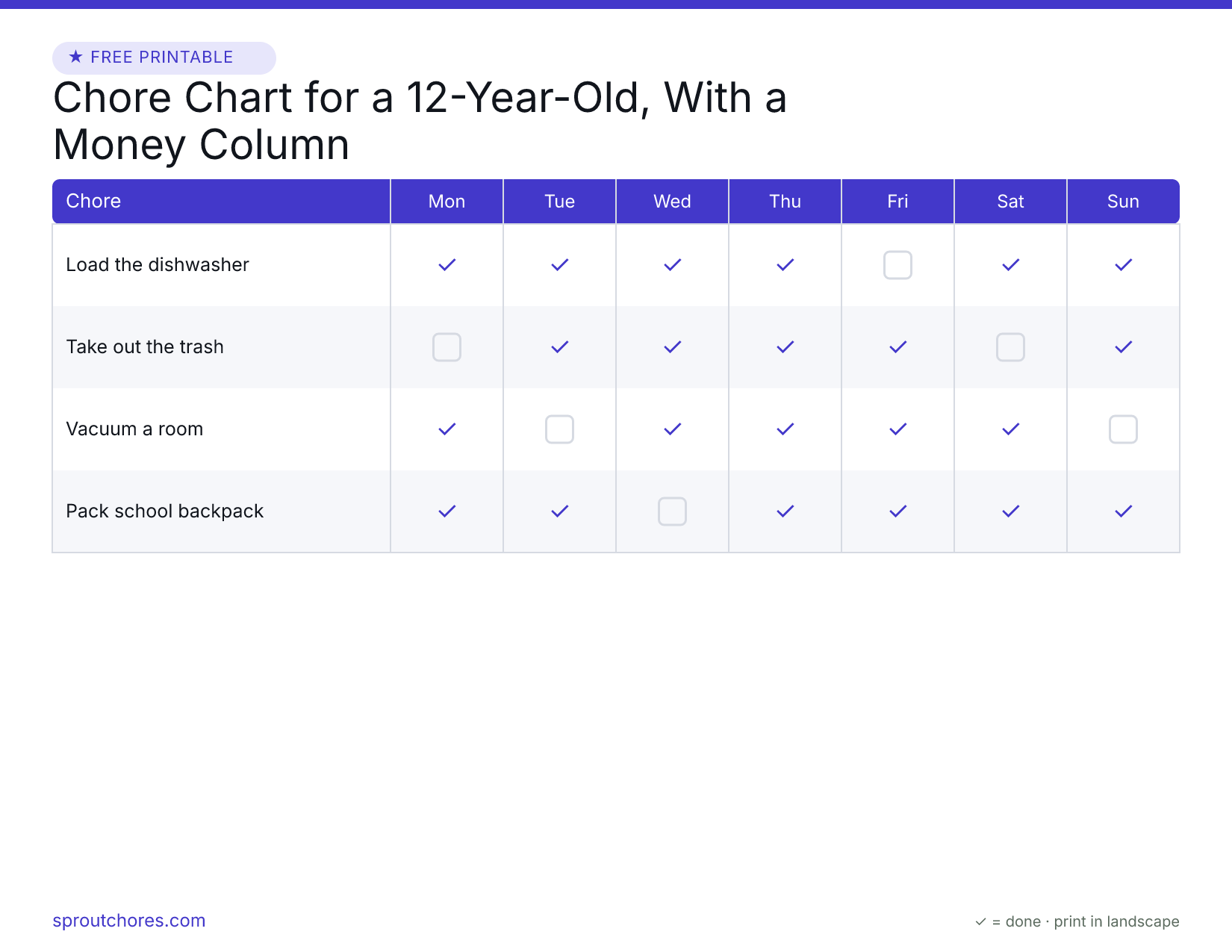1232x952 pixels.
Task: Click Monday checkmark for Vacuum a room
Action: (447, 429)
